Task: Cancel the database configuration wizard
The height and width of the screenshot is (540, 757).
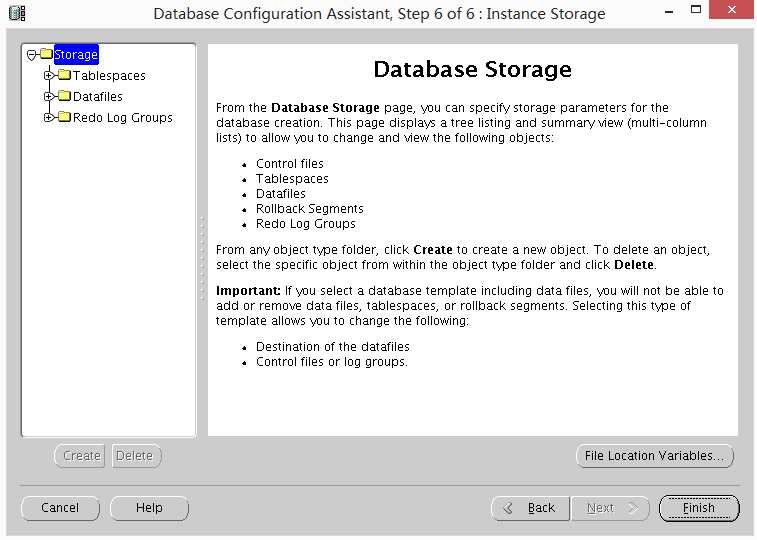Action: point(60,508)
